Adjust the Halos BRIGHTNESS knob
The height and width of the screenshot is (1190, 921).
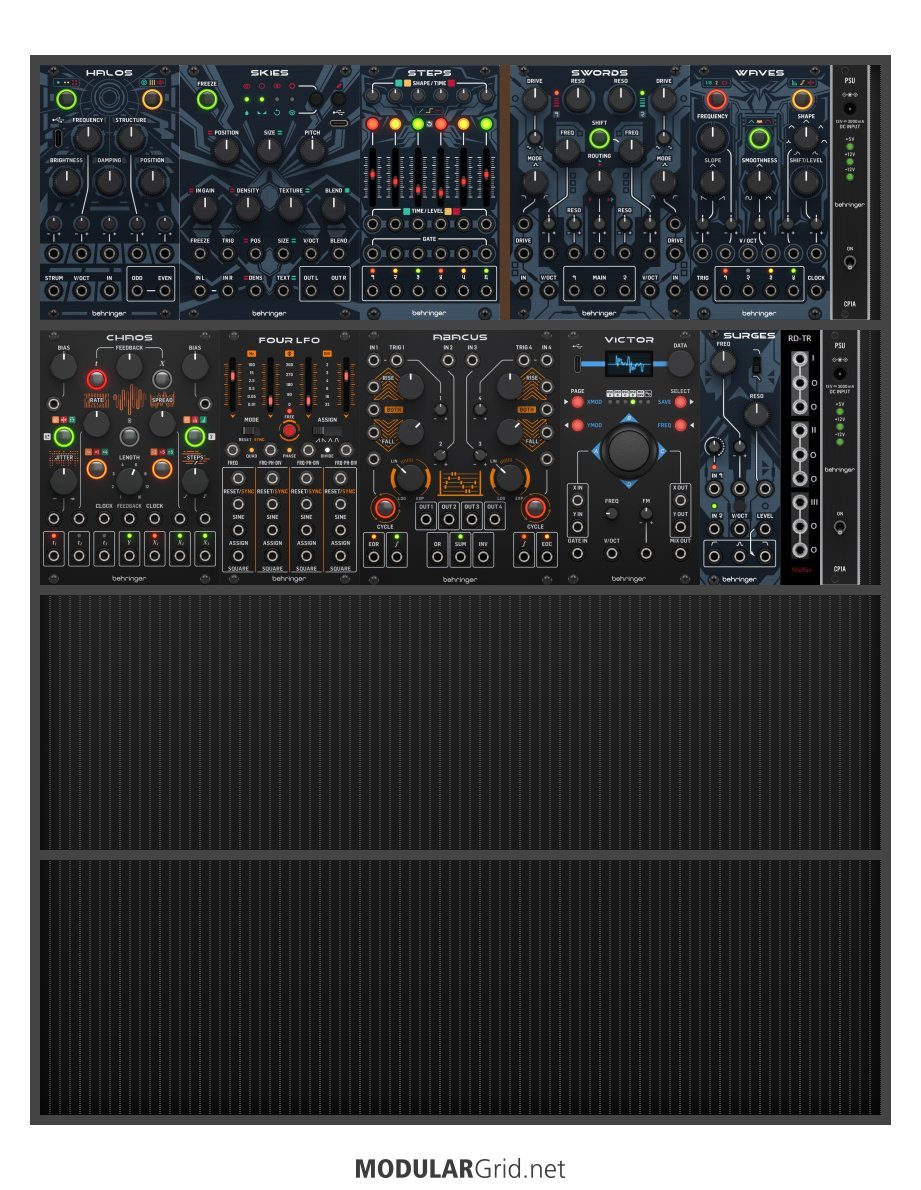66,181
